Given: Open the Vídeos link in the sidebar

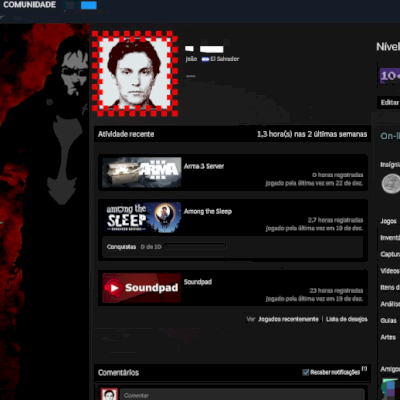Looking at the screenshot, I should point(389,271).
